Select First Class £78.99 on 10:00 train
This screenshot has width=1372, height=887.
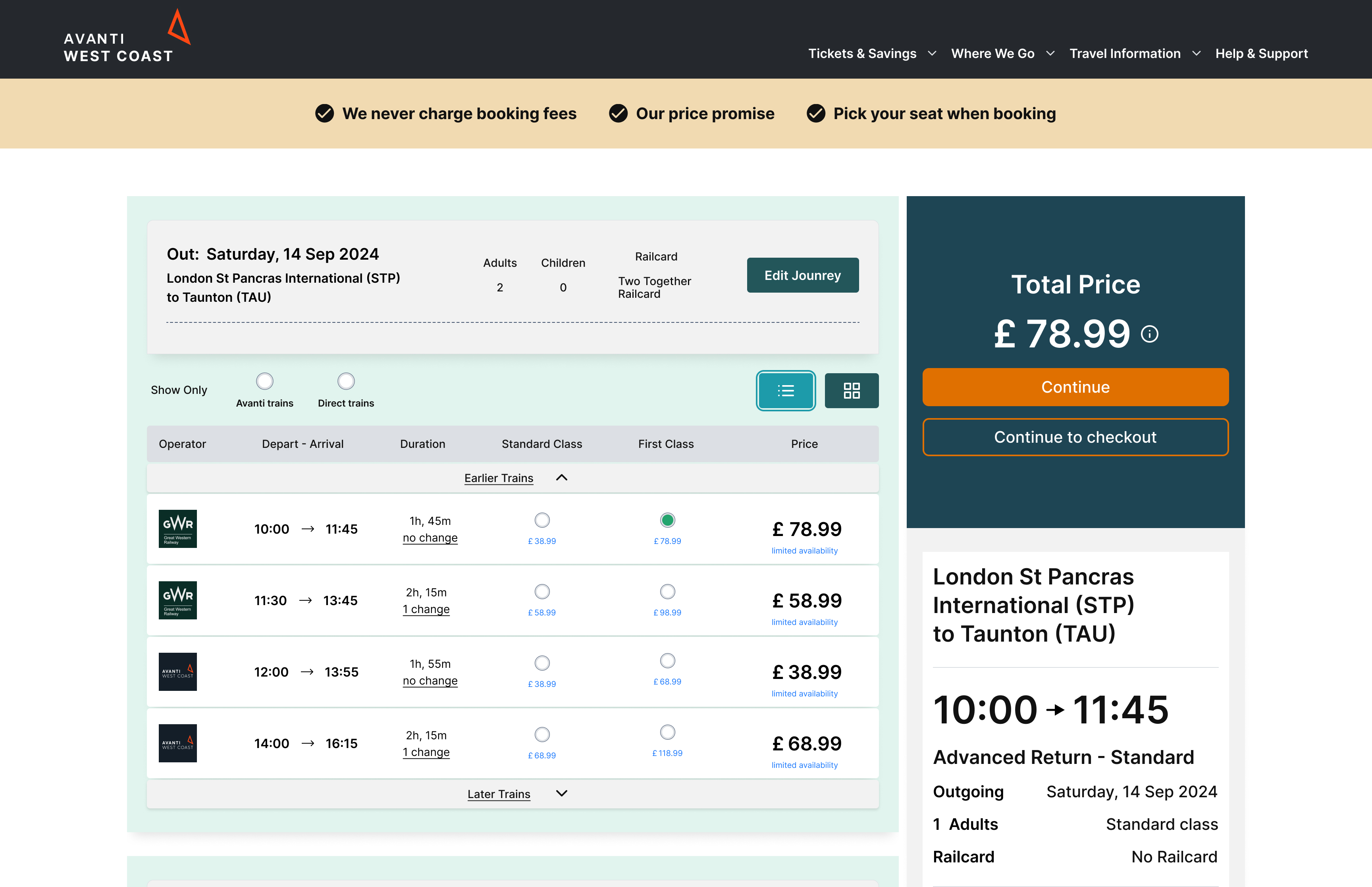(667, 520)
